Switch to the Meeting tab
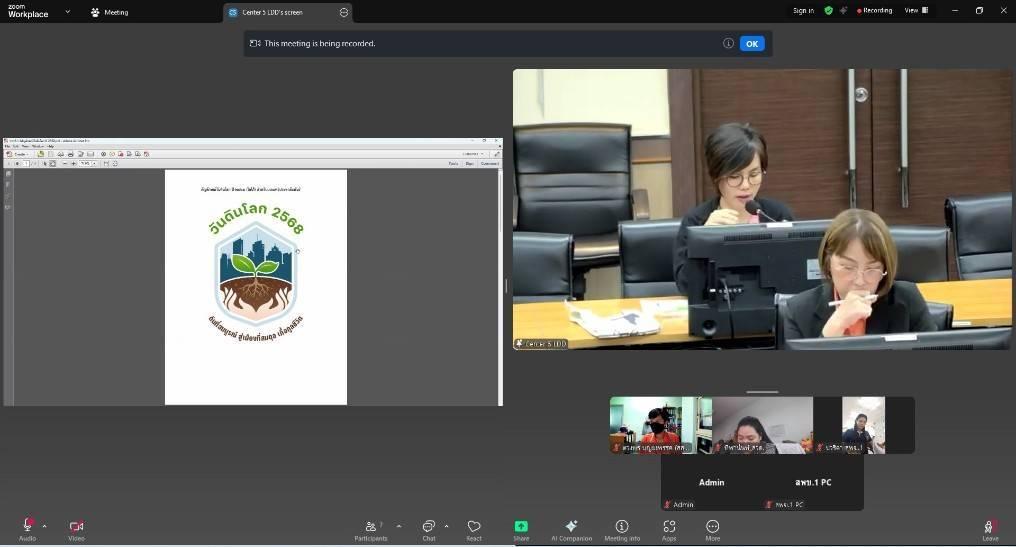1016x547 pixels. coord(109,12)
